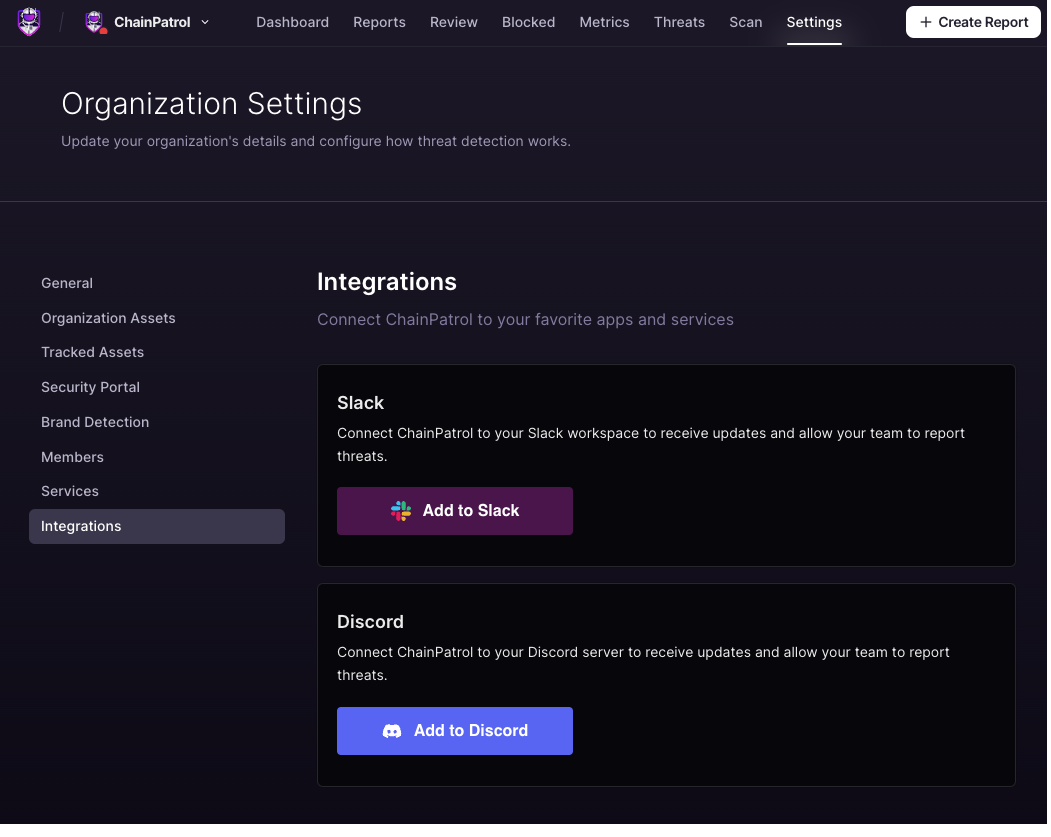The image size is (1051, 837).
Task: Click the Add to Discord button
Action: point(455,730)
